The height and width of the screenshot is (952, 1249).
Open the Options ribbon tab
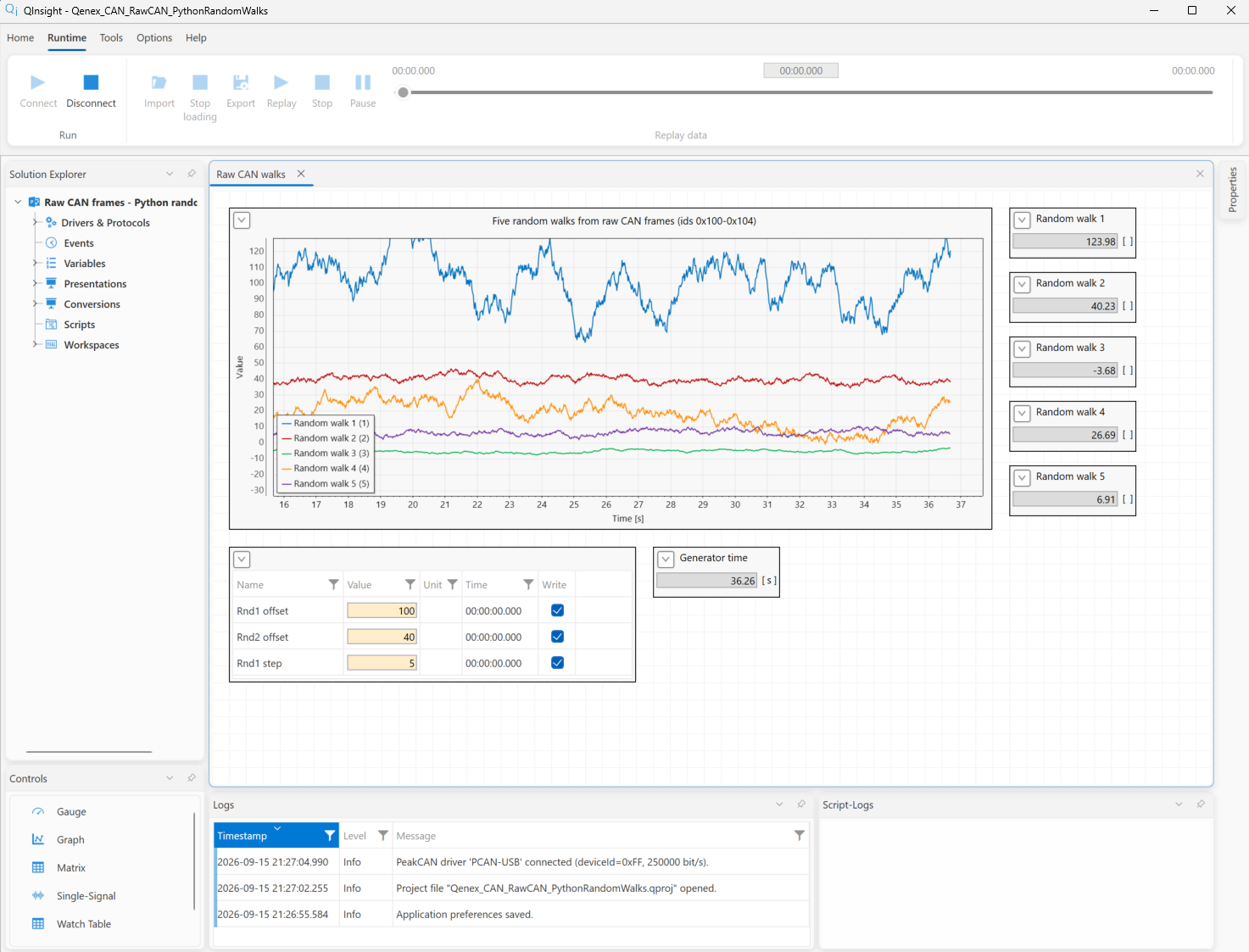pos(154,38)
